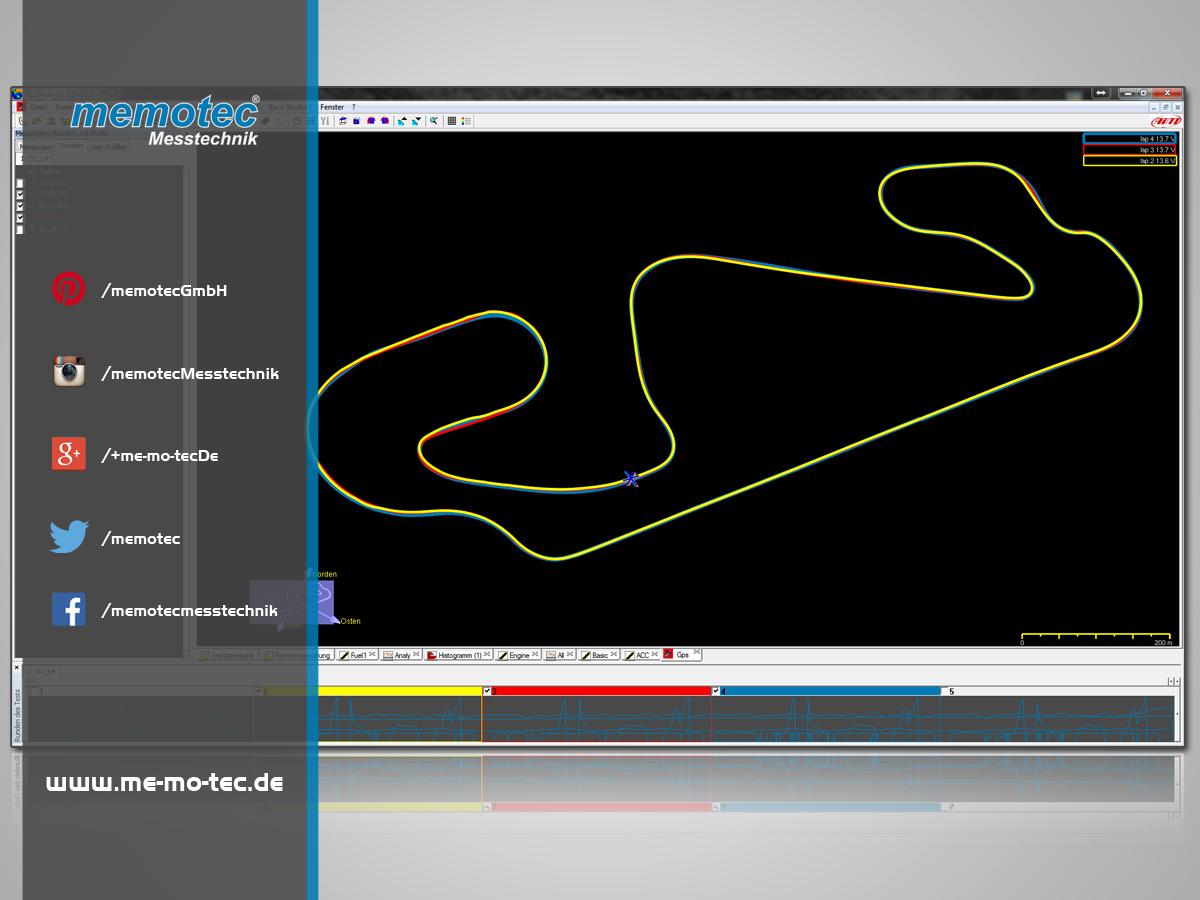Image resolution: width=1200 pixels, height=900 pixels.
Task: Click the Y1 axis toolbar button
Action: (325, 121)
